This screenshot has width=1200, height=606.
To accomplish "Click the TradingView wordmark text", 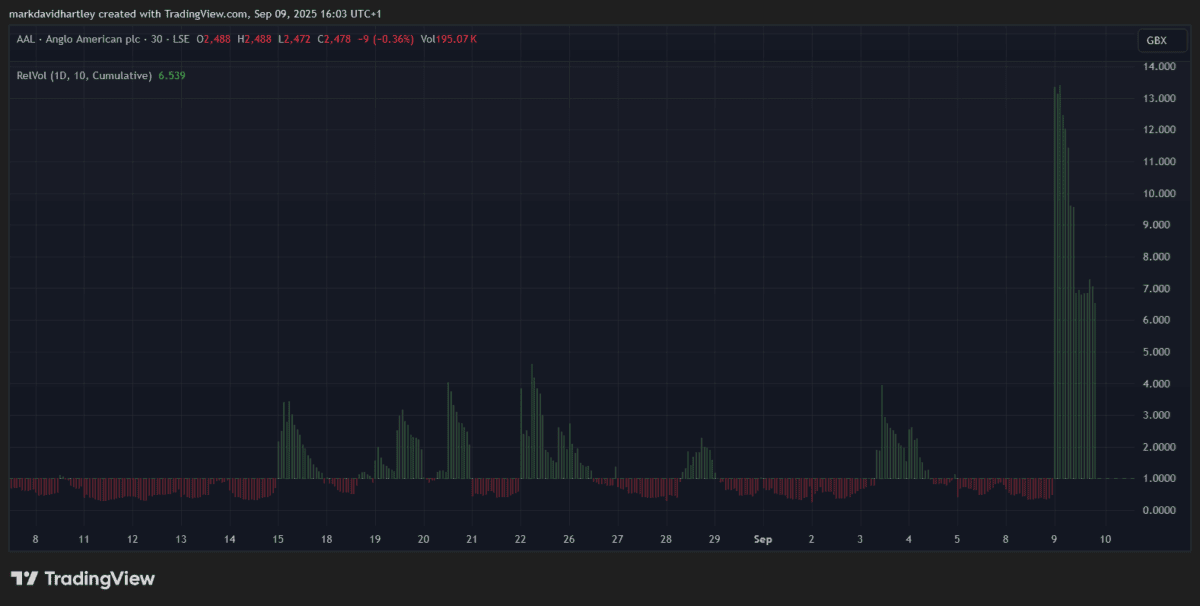I will [x=101, y=578].
